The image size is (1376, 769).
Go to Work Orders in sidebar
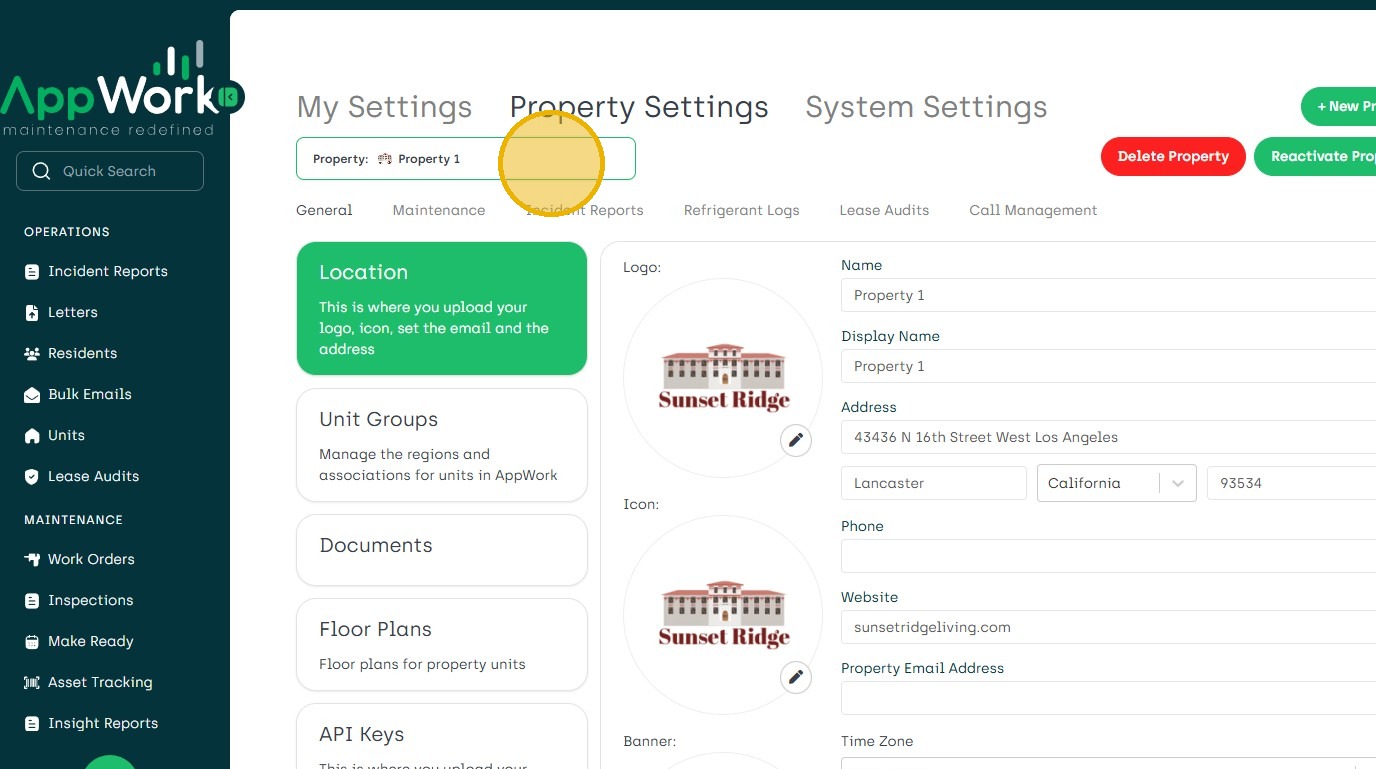coord(91,560)
